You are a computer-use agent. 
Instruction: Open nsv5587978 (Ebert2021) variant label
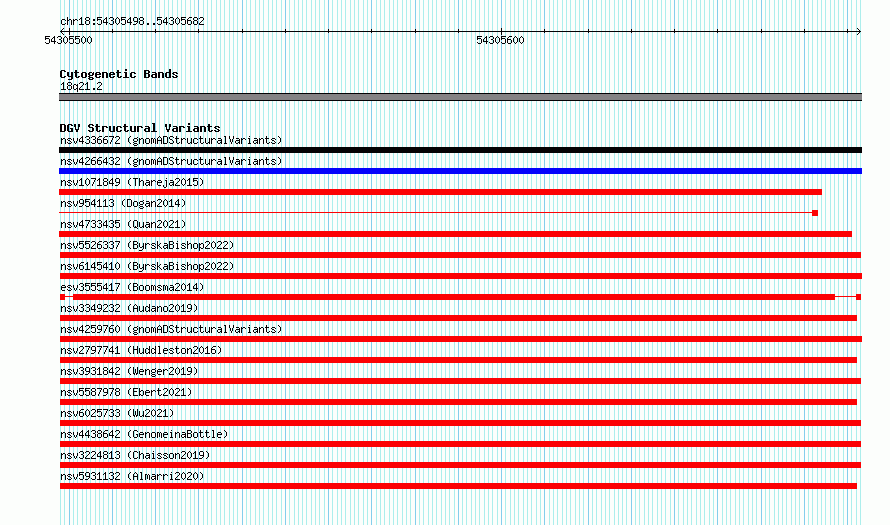[126, 392]
